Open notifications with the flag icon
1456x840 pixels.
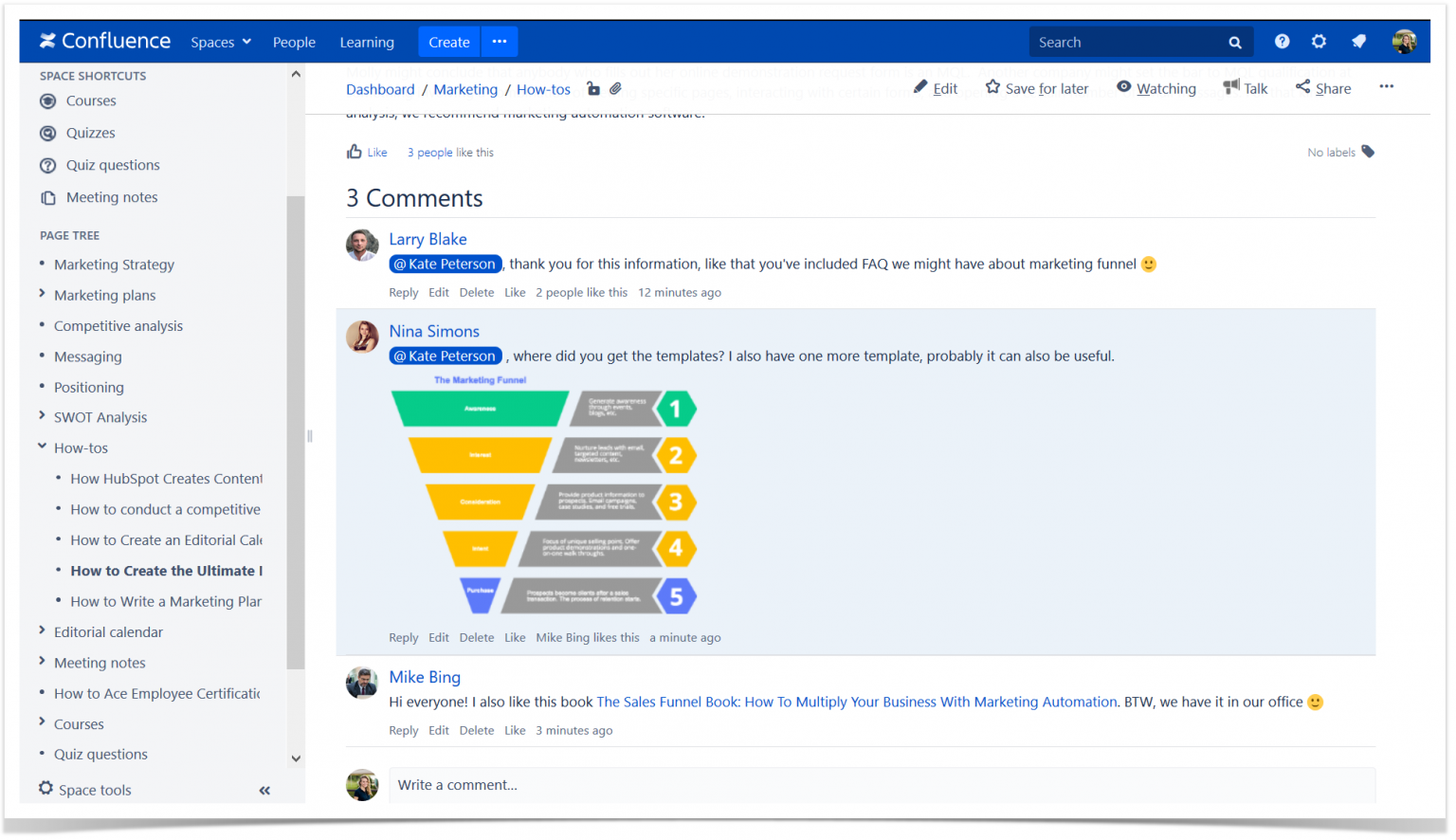(x=1358, y=41)
